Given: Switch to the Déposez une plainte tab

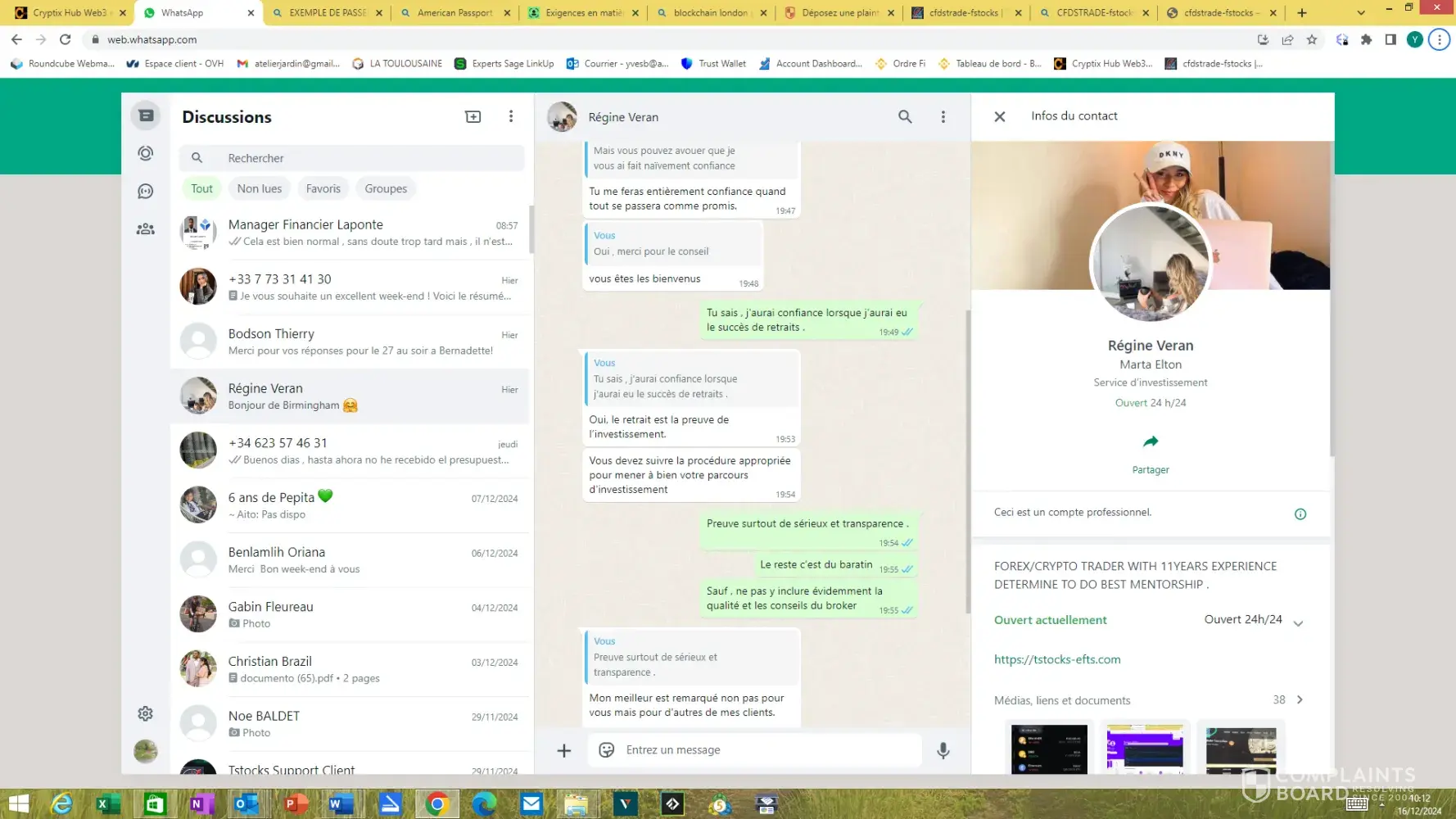Looking at the screenshot, I should pyautogui.click(x=839, y=12).
